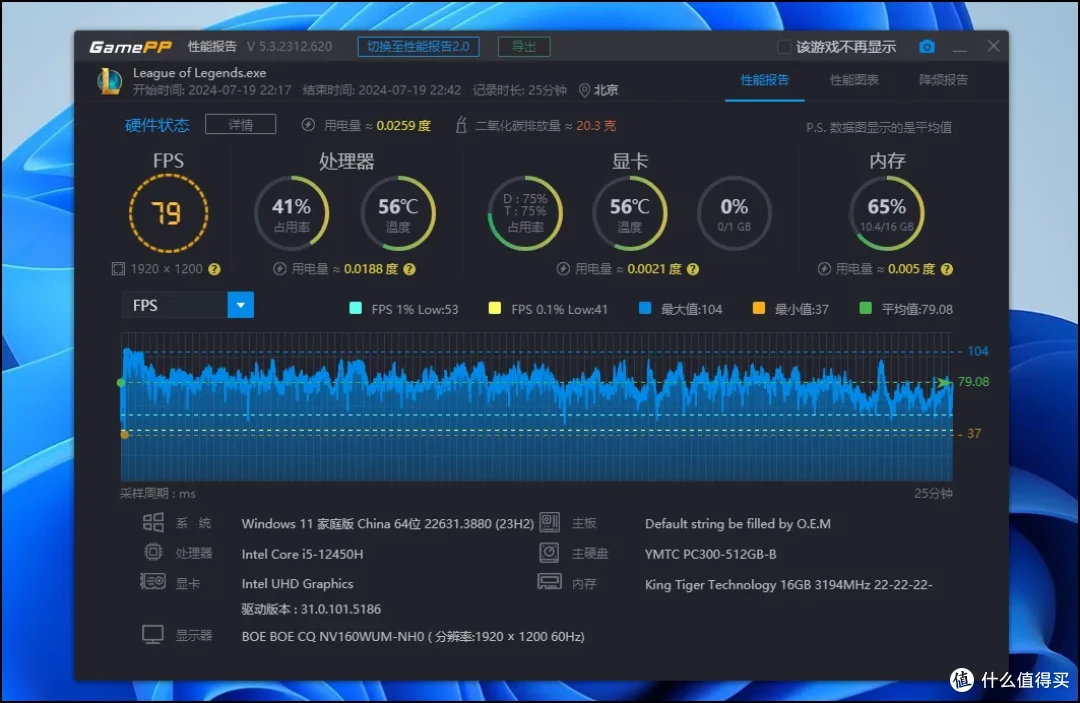
Task: Switch to the 降频报告 tab
Action: pos(943,81)
